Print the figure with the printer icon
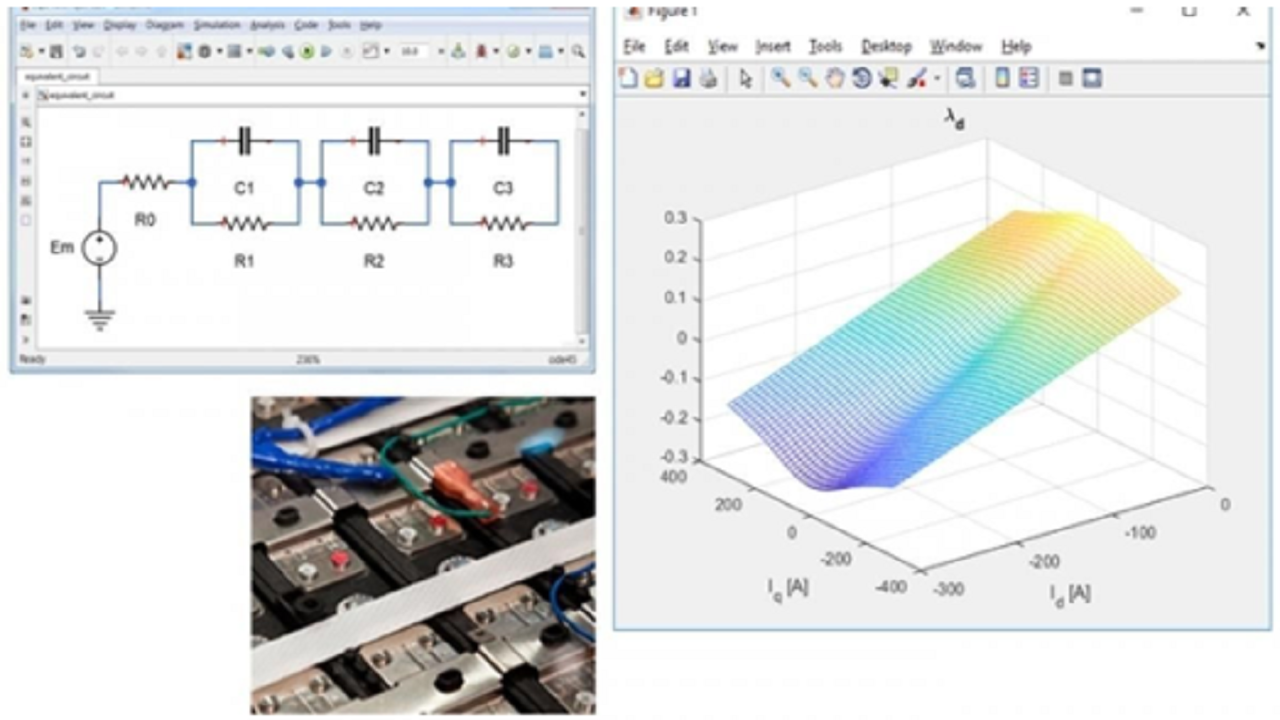The width and height of the screenshot is (1280, 720). tap(707, 78)
